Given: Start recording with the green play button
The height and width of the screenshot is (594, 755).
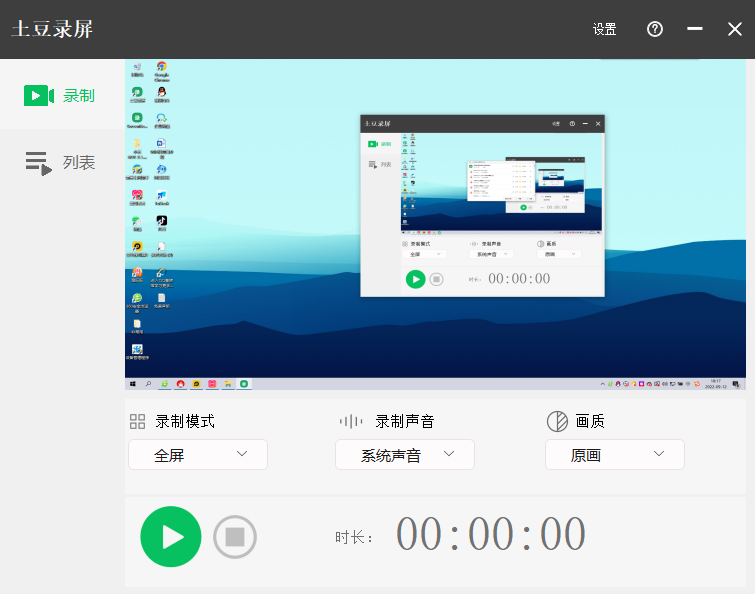Looking at the screenshot, I should (171, 537).
